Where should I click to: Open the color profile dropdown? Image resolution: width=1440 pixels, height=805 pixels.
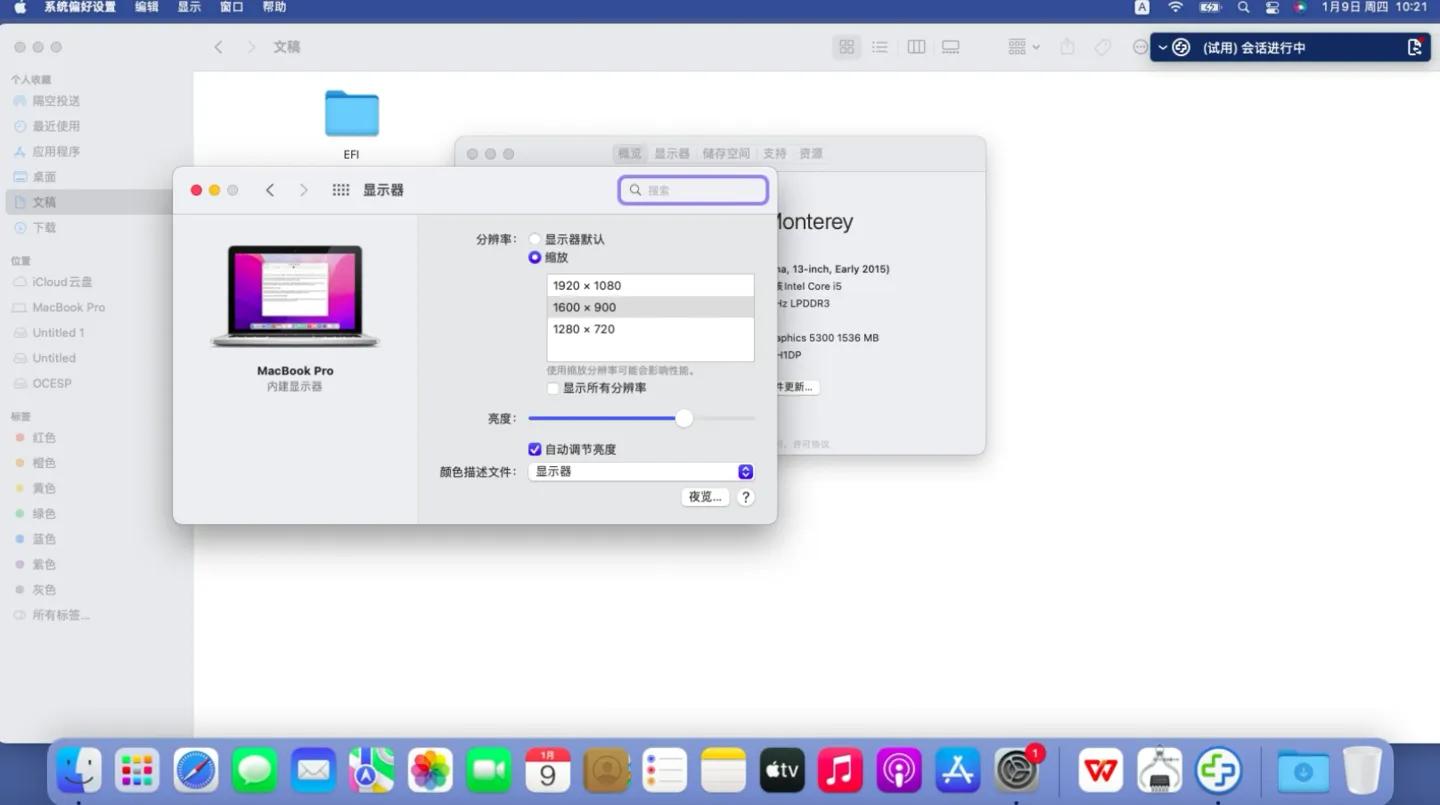click(x=640, y=472)
